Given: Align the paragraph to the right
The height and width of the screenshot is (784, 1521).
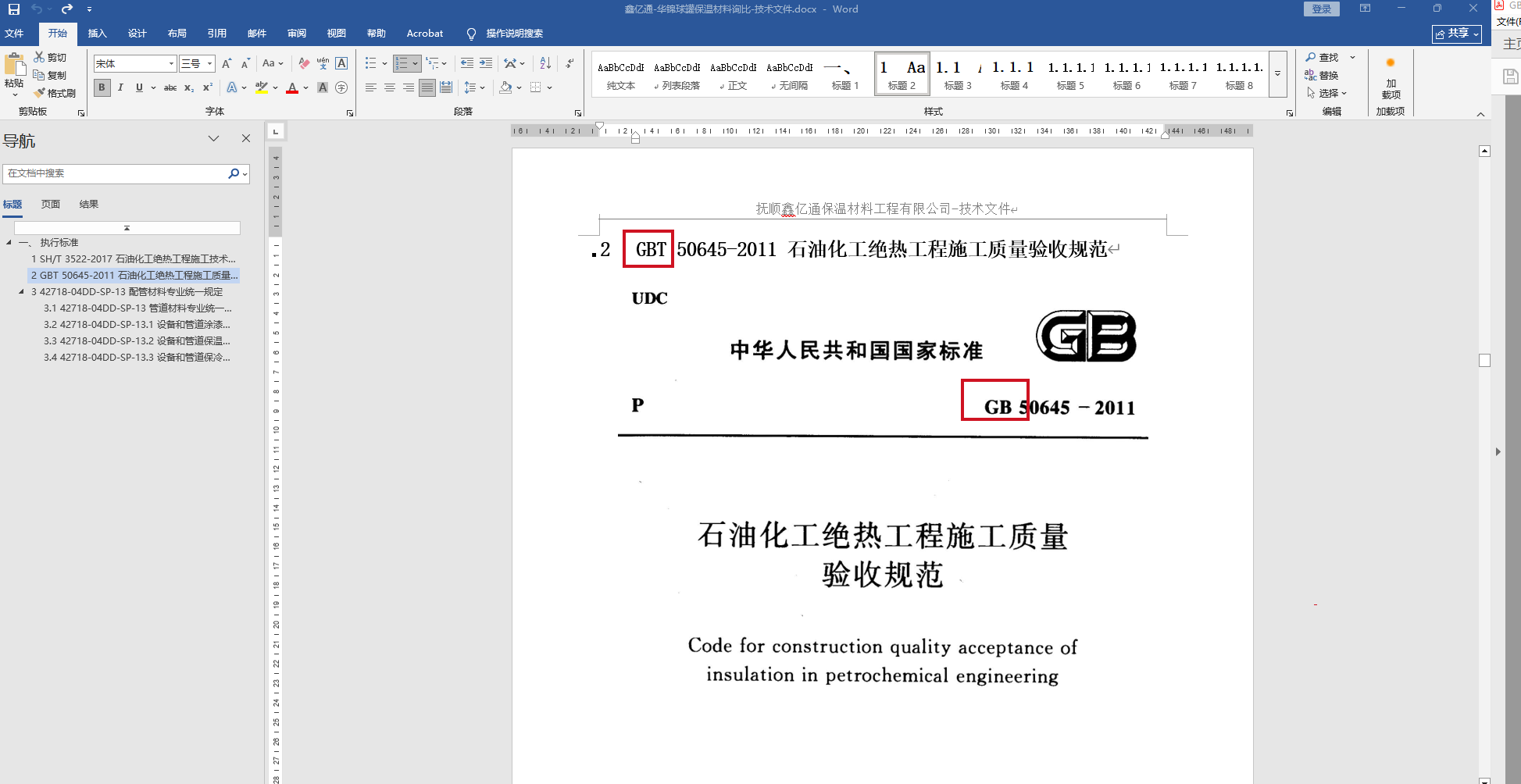Looking at the screenshot, I should click(409, 87).
